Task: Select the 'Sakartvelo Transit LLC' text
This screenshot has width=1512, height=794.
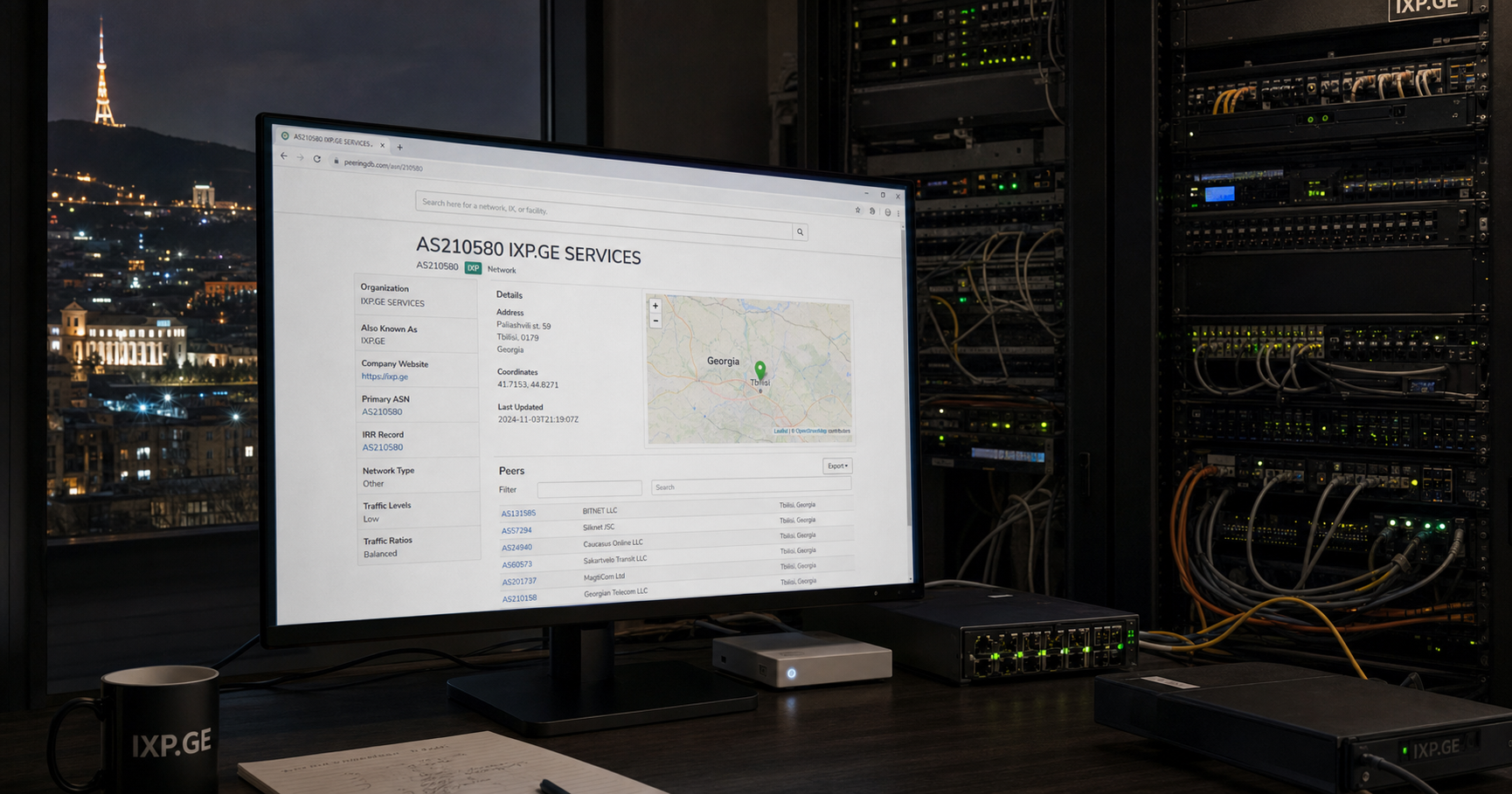Action: (615, 559)
